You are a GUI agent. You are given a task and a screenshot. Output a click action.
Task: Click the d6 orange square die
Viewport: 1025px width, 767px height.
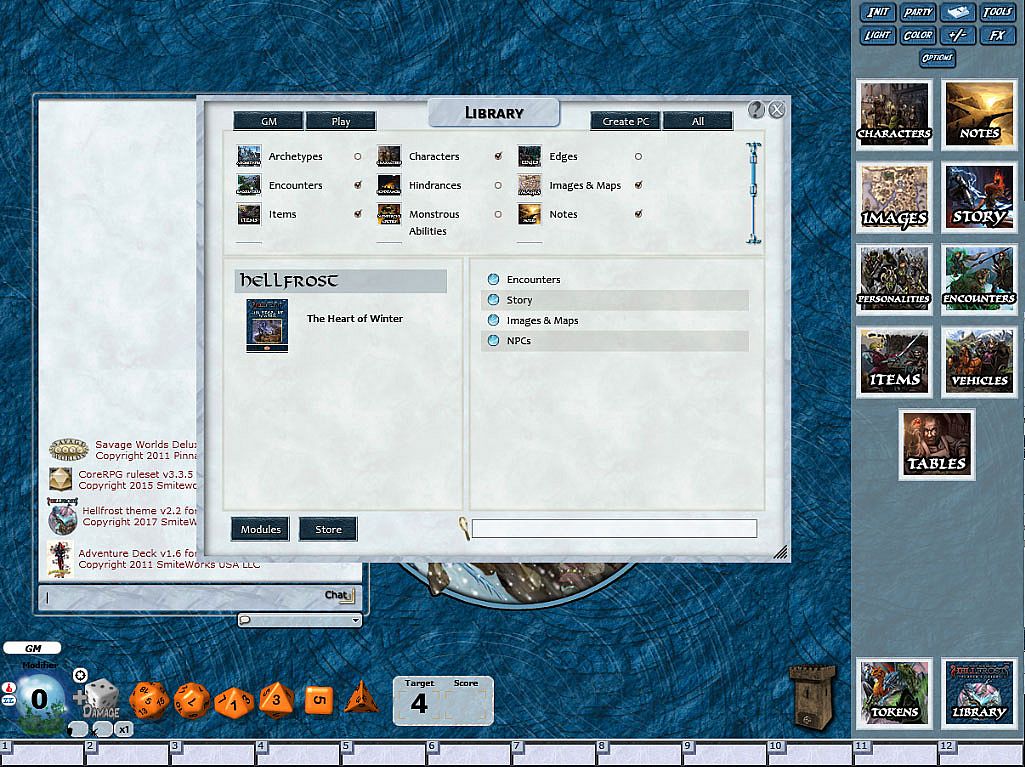point(319,700)
